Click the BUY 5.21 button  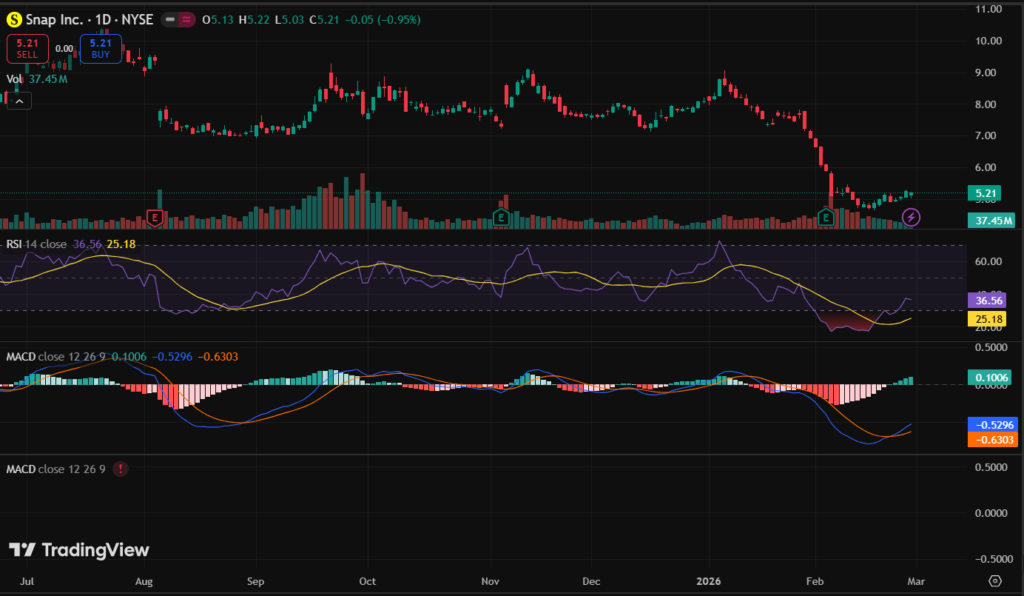click(100, 47)
